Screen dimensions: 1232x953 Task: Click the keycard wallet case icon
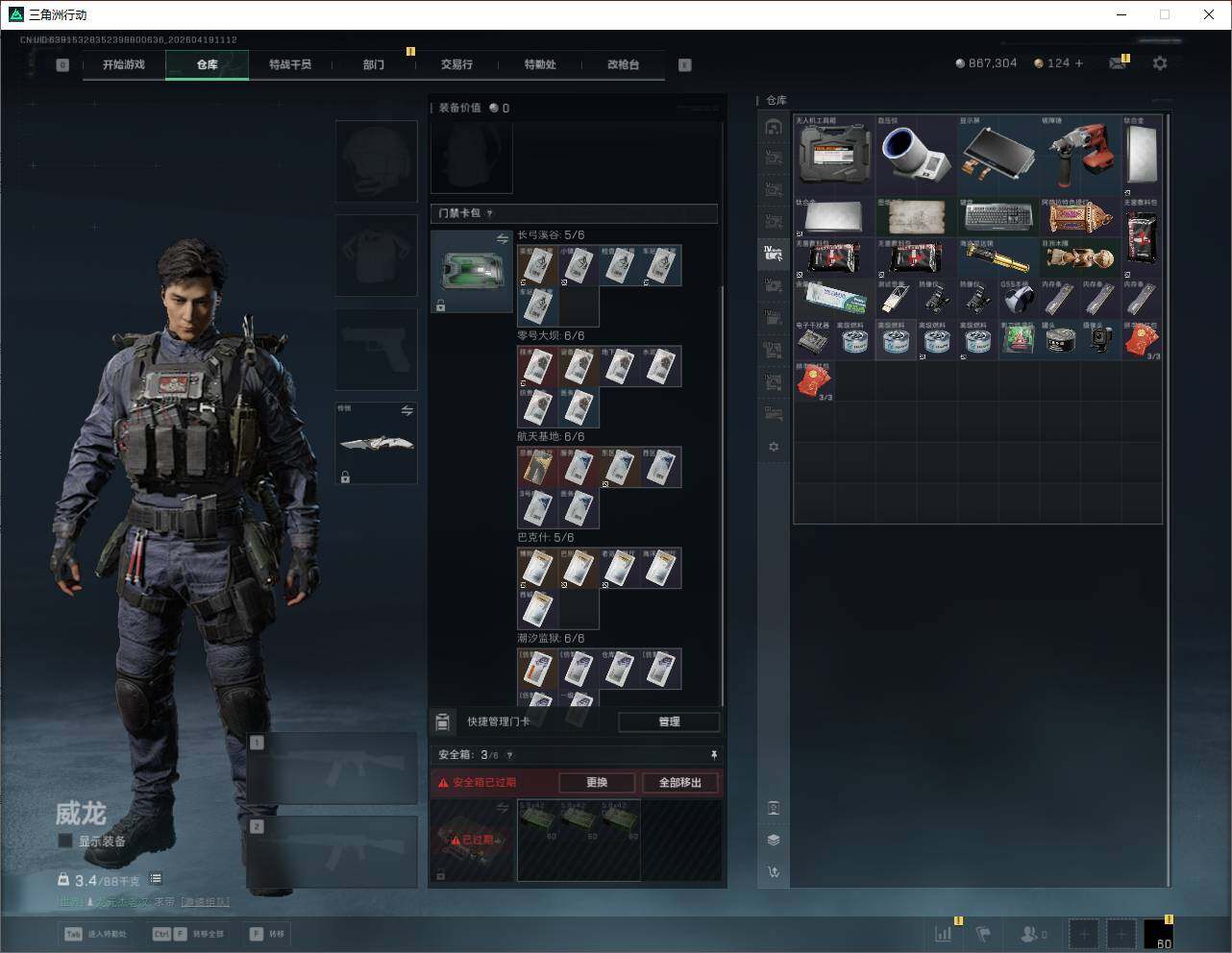471,271
